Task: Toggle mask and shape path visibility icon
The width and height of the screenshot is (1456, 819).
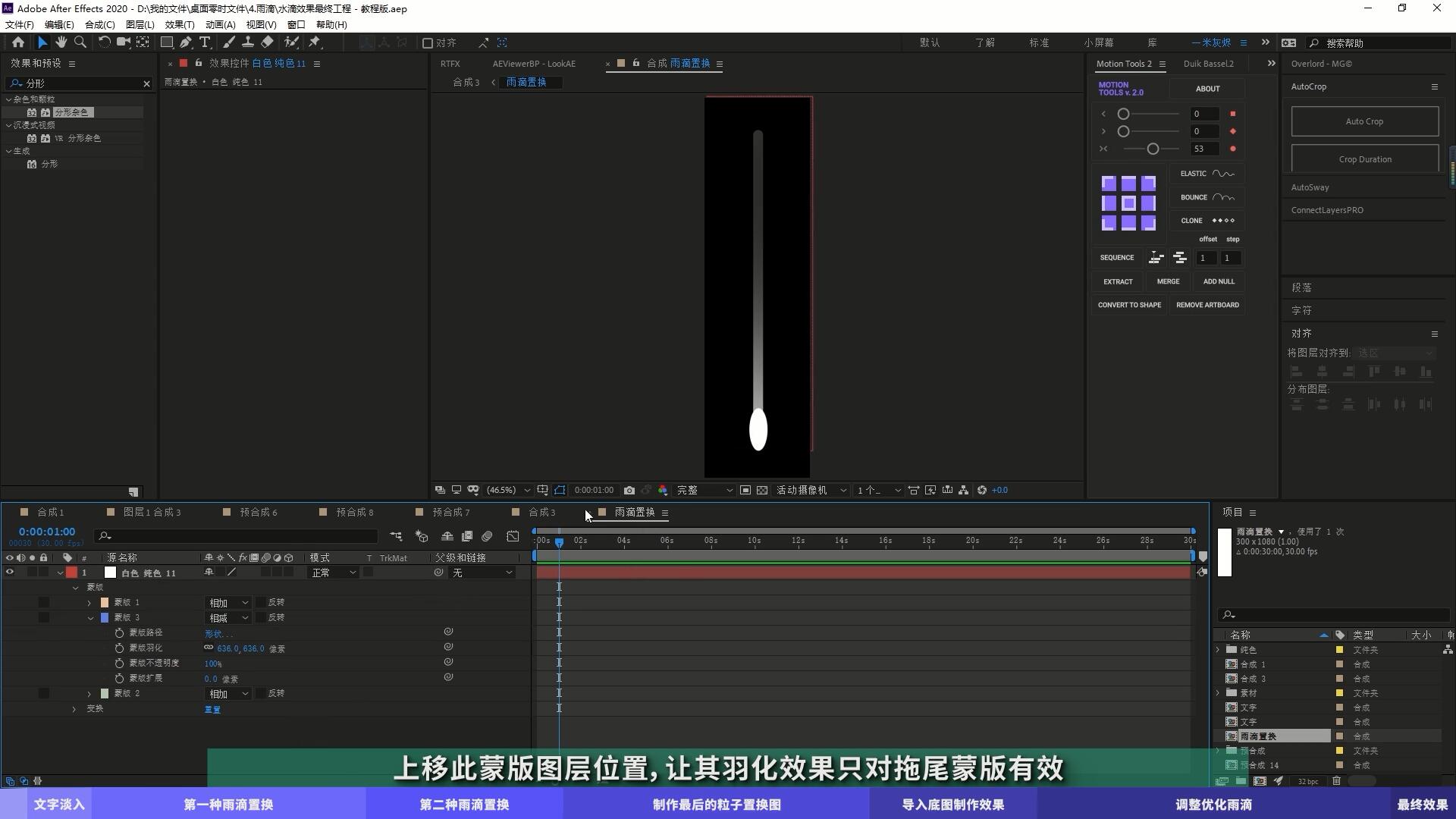Action: tap(560, 491)
